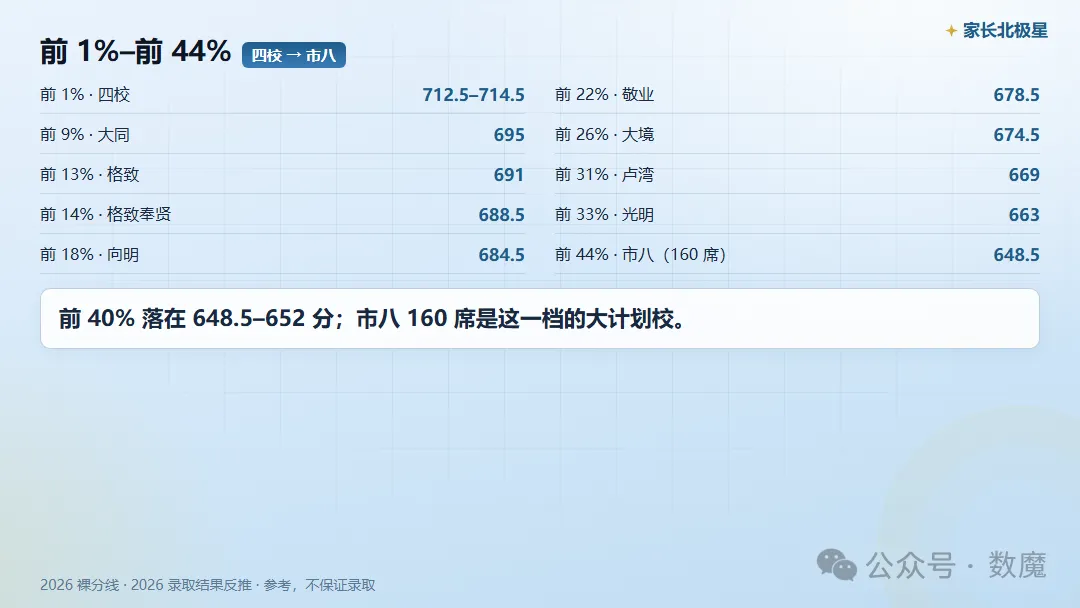Click the score 648.5 in the 市八 row
The height and width of the screenshot is (608, 1080).
[1016, 254]
